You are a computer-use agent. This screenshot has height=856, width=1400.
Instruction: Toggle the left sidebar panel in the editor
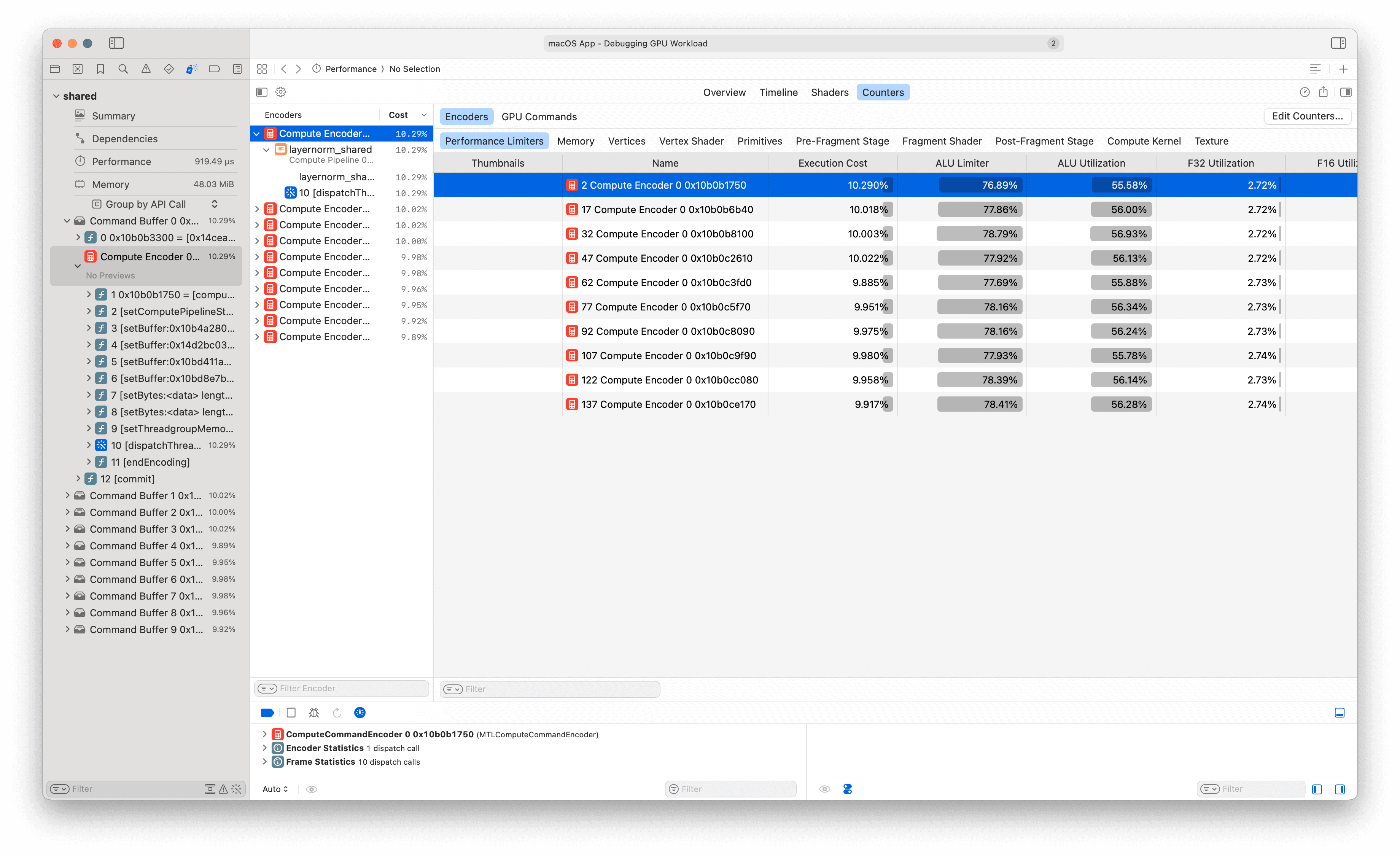[x=262, y=91]
